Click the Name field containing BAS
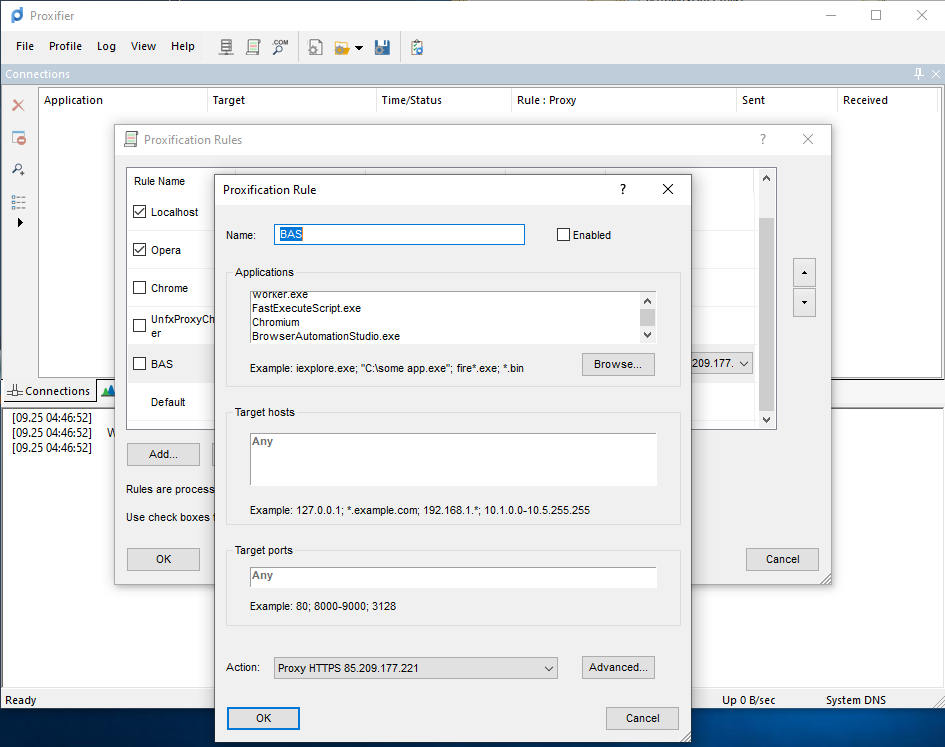The image size is (945, 747). pyautogui.click(x=399, y=235)
